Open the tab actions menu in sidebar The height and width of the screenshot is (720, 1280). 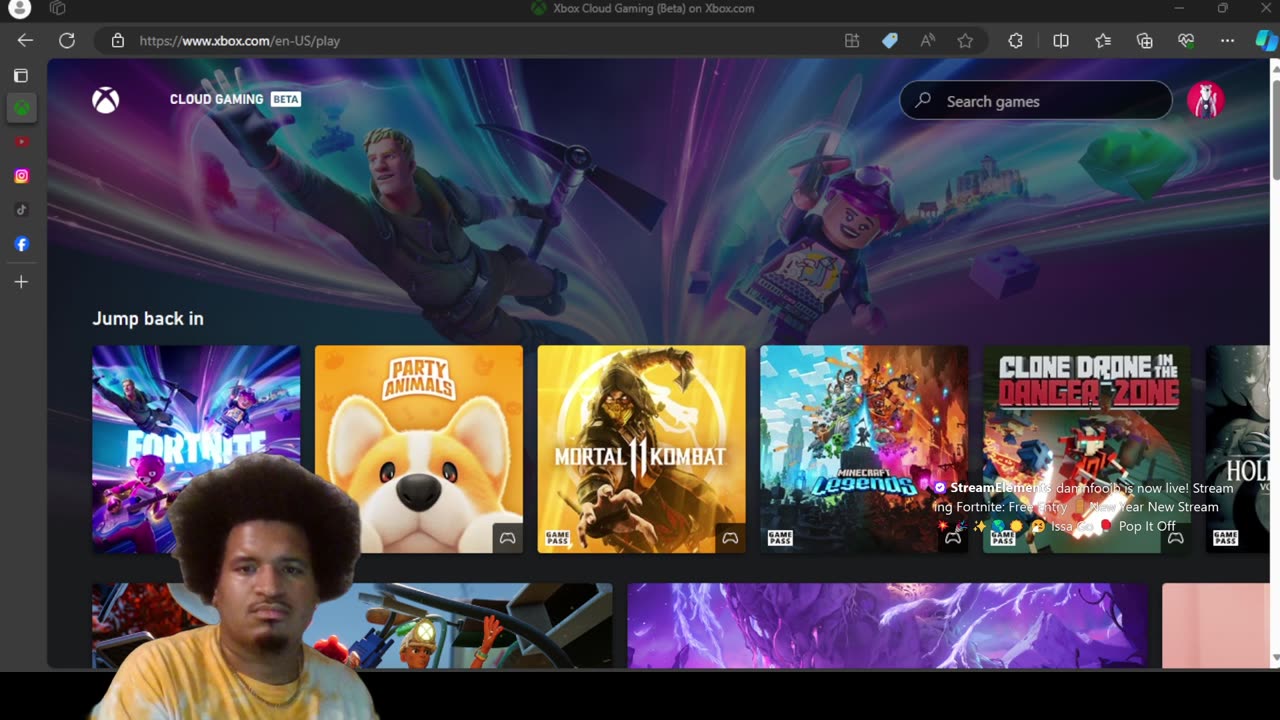[x=21, y=76]
